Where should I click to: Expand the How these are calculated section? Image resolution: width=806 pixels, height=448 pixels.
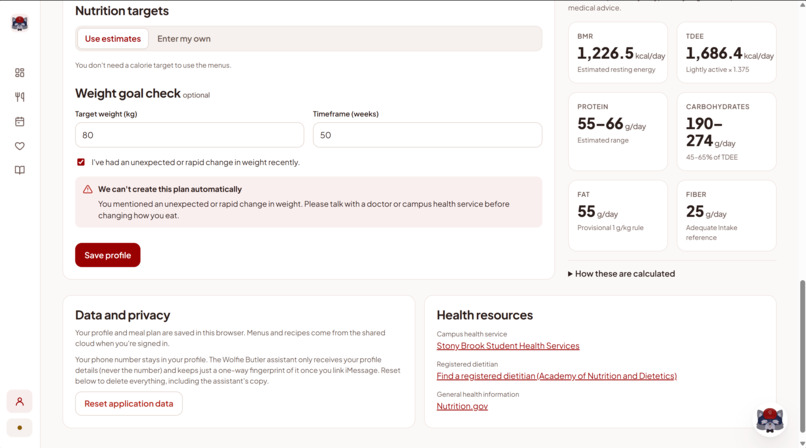621,274
